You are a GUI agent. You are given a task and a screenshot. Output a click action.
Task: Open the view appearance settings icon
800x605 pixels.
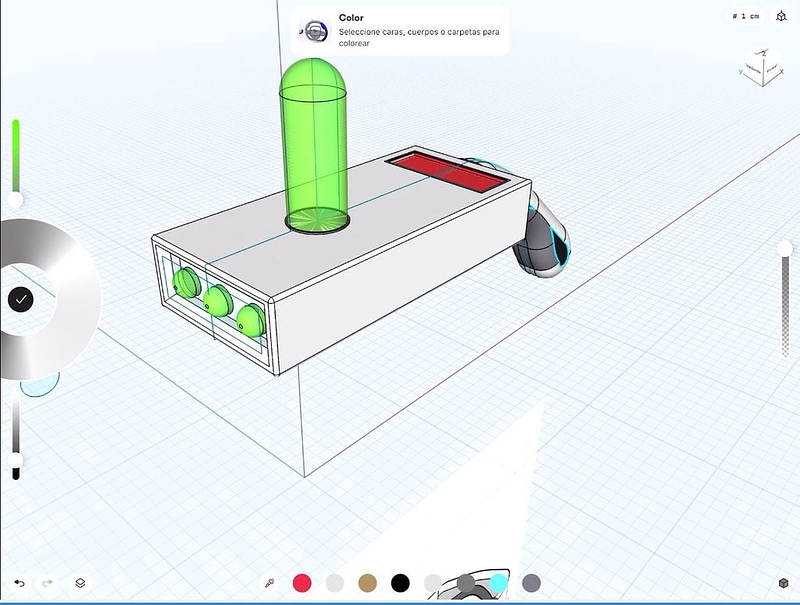click(x=781, y=16)
